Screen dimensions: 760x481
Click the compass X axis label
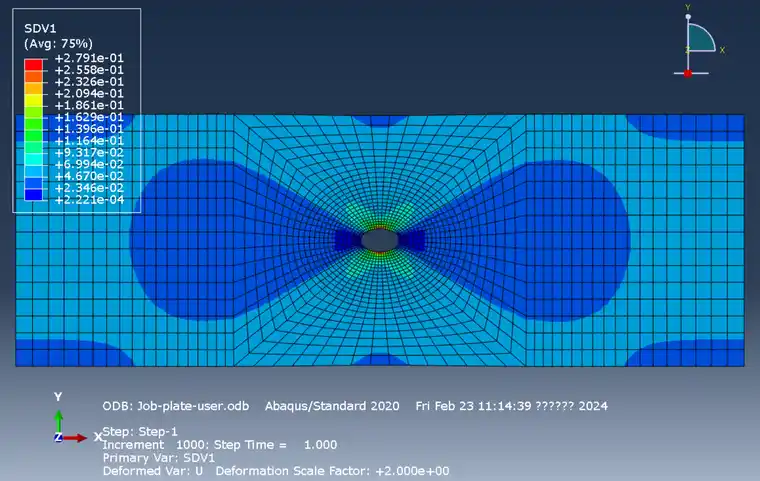(x=722, y=50)
